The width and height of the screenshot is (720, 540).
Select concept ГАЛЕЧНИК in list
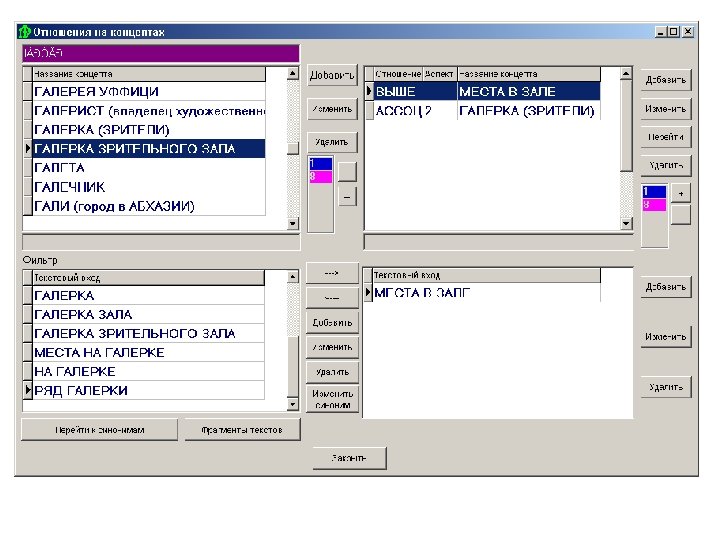[x=149, y=187]
